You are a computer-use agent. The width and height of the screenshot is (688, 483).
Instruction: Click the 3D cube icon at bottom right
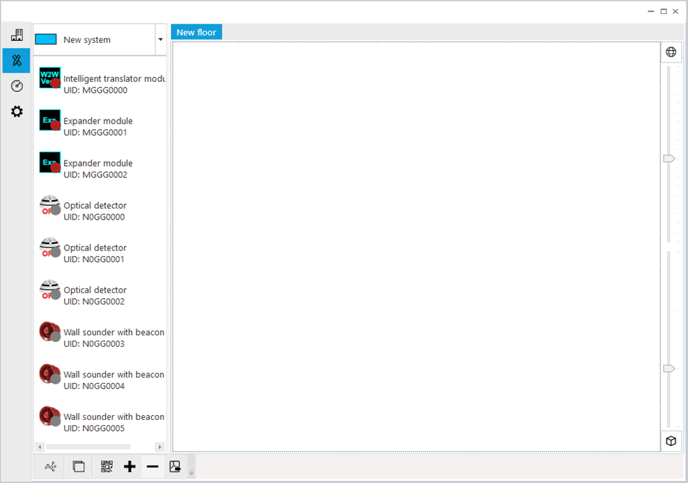tap(671, 441)
